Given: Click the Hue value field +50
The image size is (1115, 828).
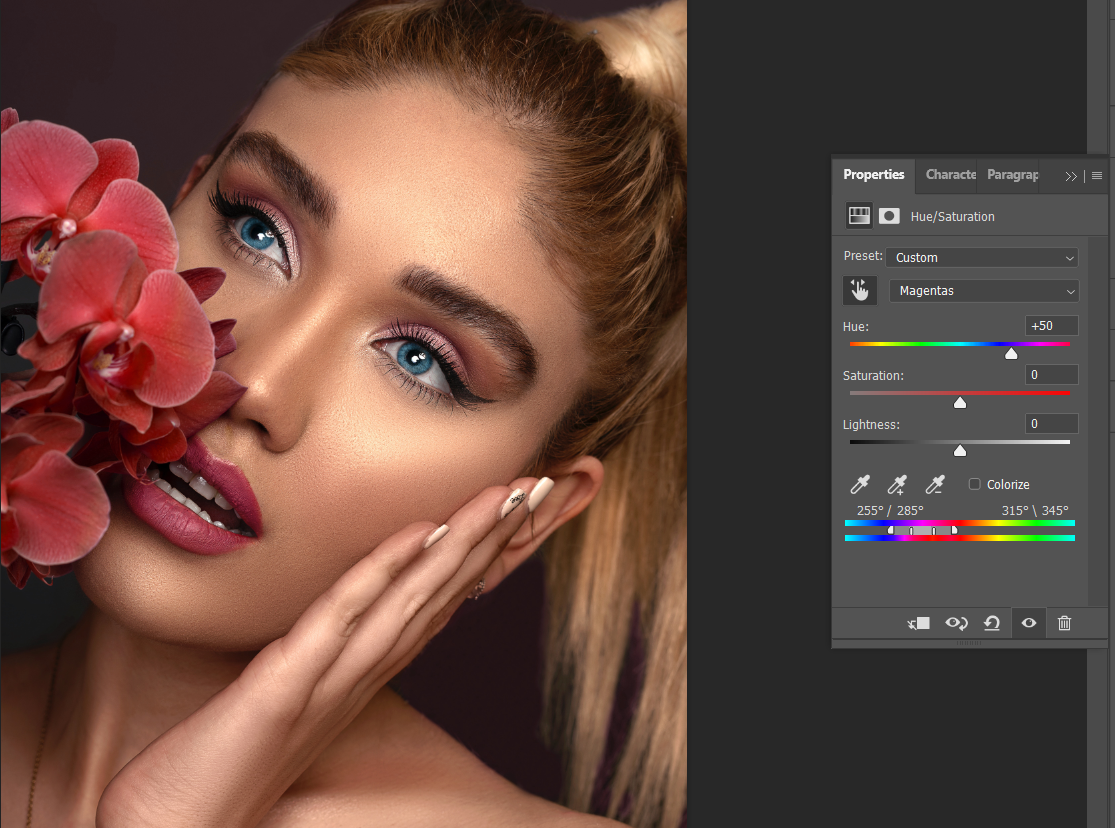Looking at the screenshot, I should pyautogui.click(x=1052, y=326).
